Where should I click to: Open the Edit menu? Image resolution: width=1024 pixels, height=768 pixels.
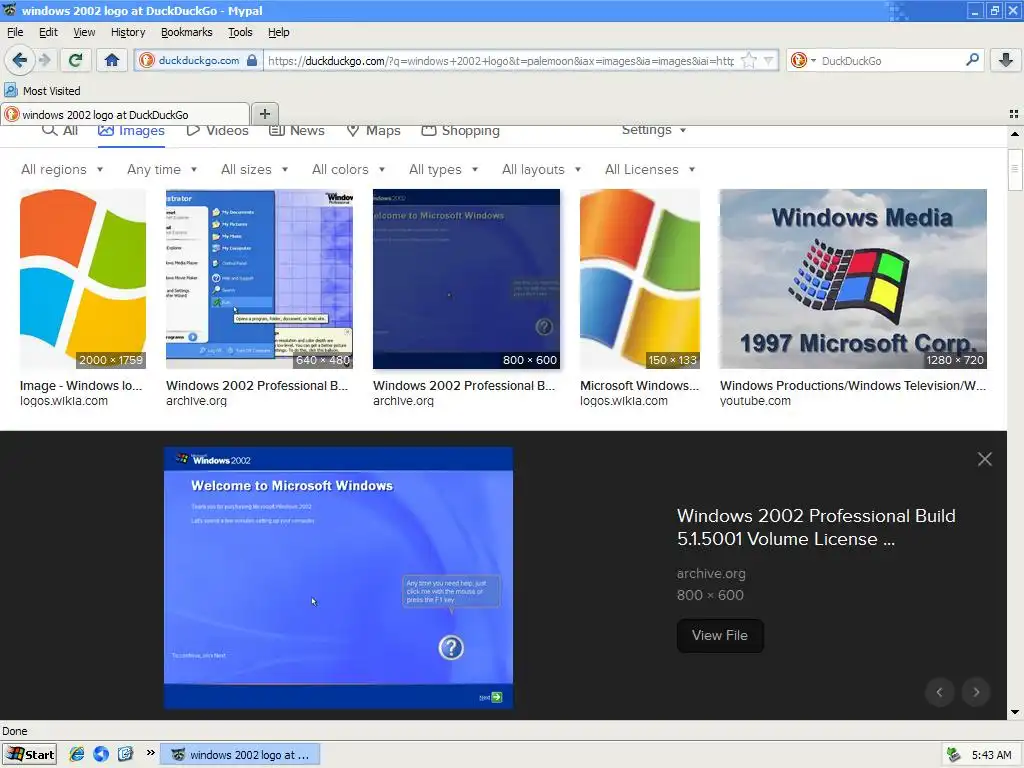48,32
